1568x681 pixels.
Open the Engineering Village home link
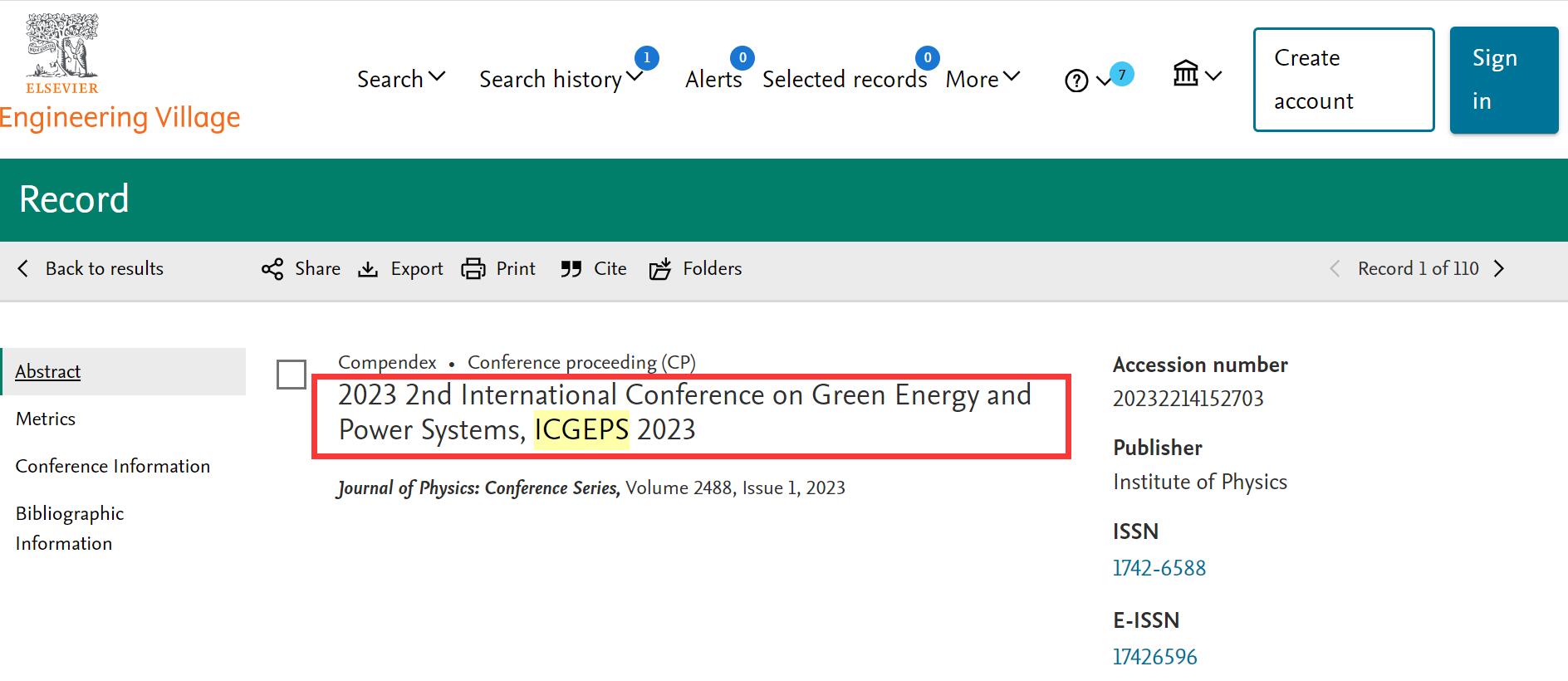[120, 118]
